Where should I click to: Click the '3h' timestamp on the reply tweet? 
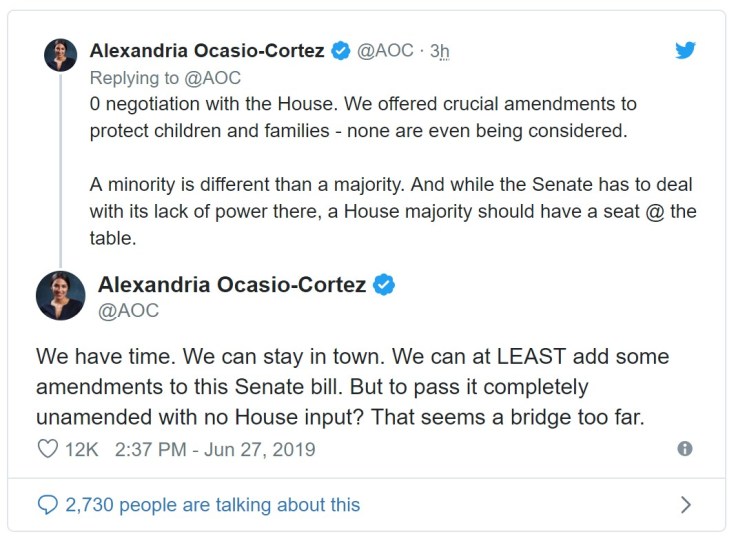pos(440,51)
